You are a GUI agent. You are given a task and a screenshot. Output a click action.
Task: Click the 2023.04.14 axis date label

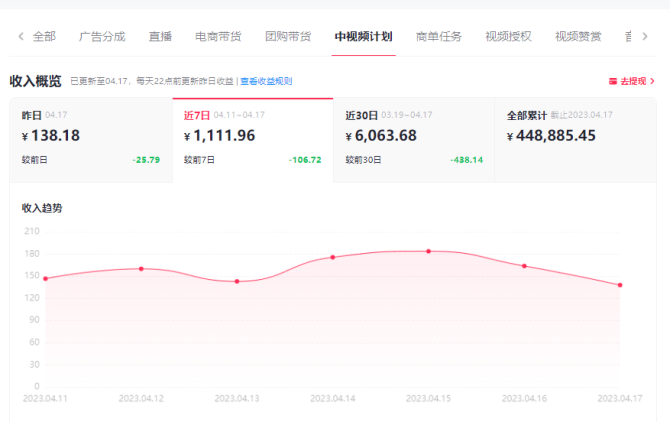(x=333, y=399)
